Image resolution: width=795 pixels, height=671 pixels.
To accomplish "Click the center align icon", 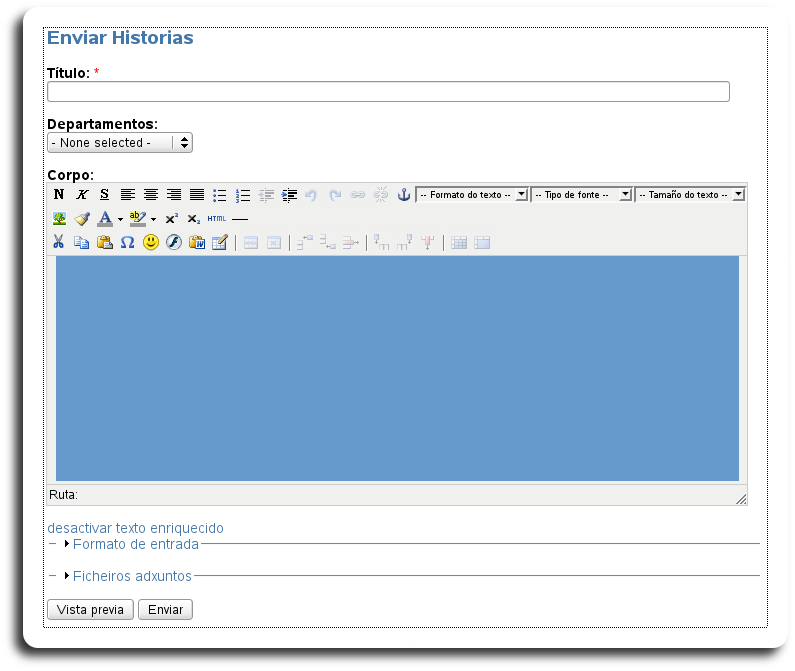I will tap(150, 195).
